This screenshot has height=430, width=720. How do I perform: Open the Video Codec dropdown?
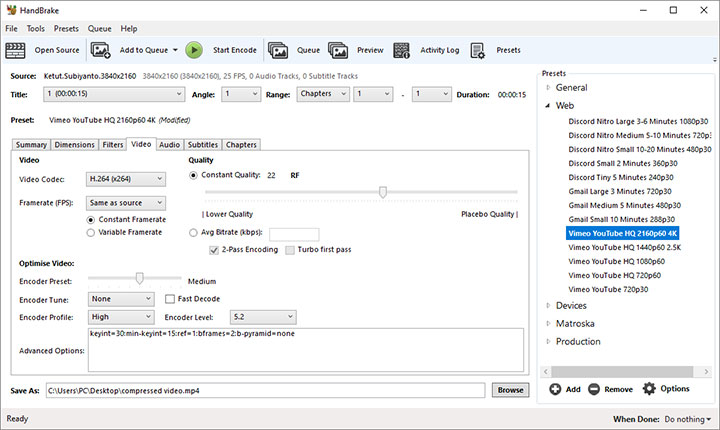(x=127, y=179)
